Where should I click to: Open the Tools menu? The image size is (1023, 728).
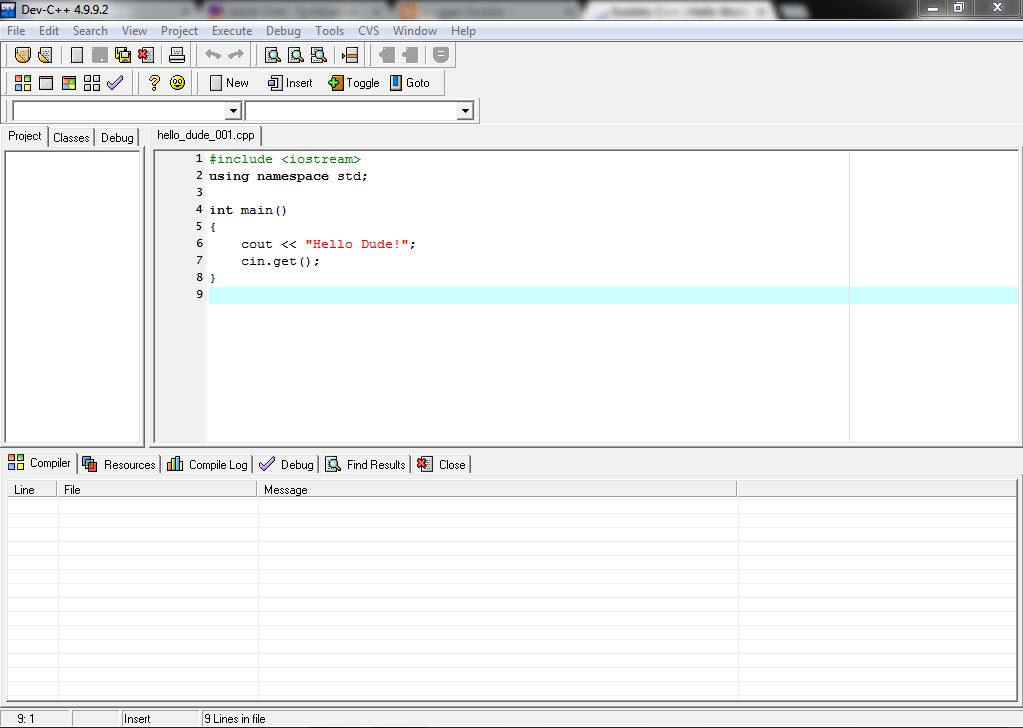pos(329,31)
